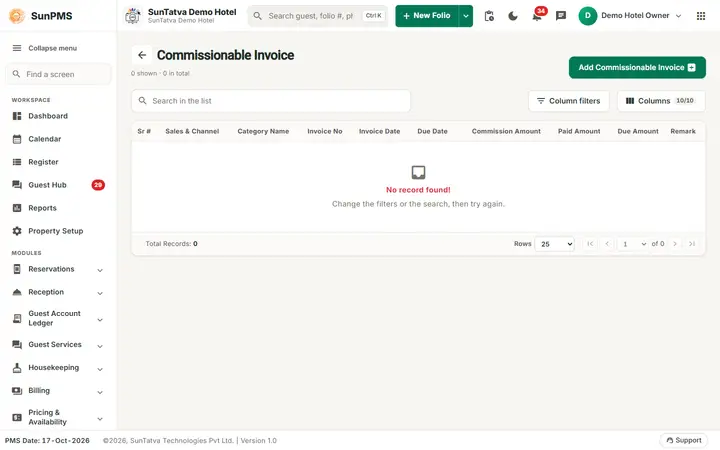Click the Support button
720x450 pixels.
click(x=684, y=441)
